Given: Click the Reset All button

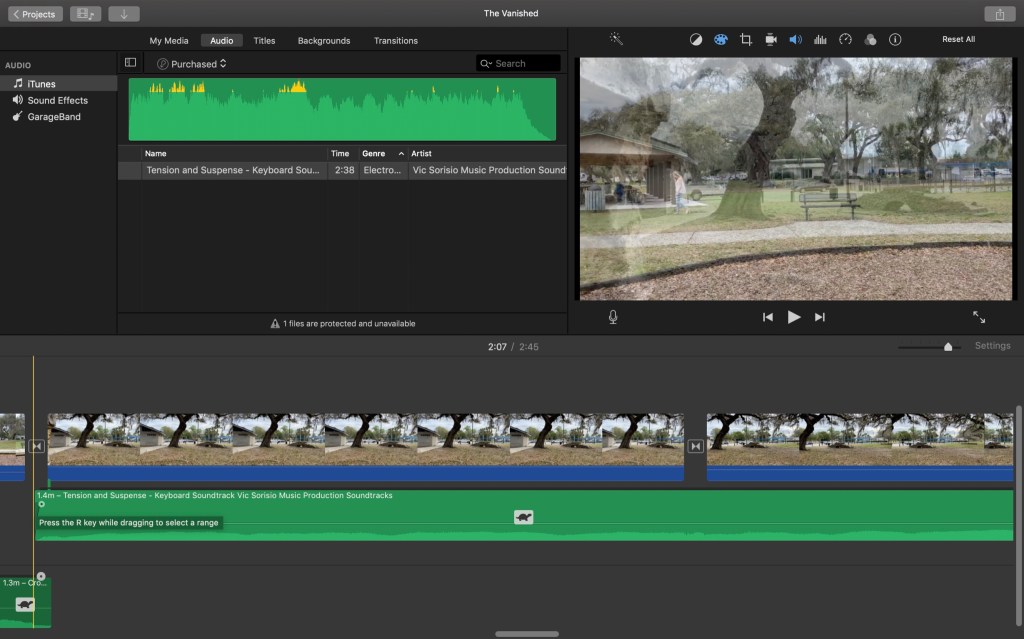Looking at the screenshot, I should 958,40.
